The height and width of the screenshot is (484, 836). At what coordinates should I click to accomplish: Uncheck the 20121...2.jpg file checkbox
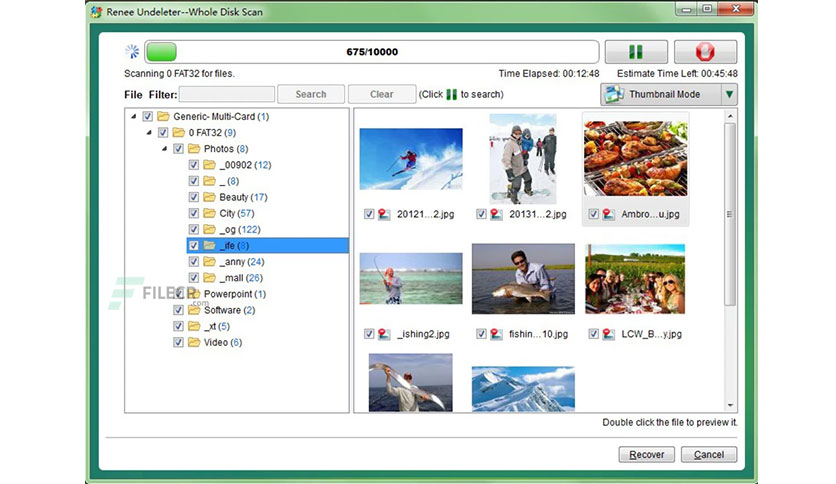[369, 214]
